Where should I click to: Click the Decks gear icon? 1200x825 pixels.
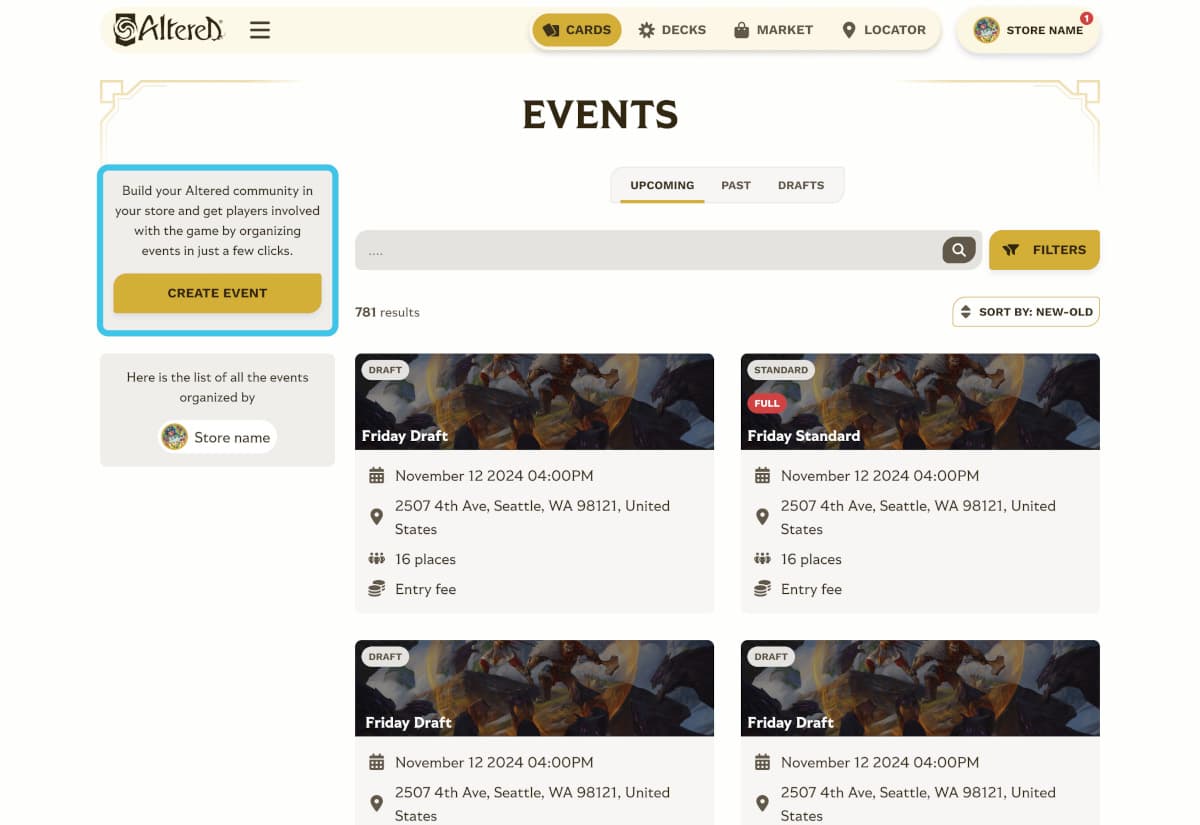tap(646, 30)
